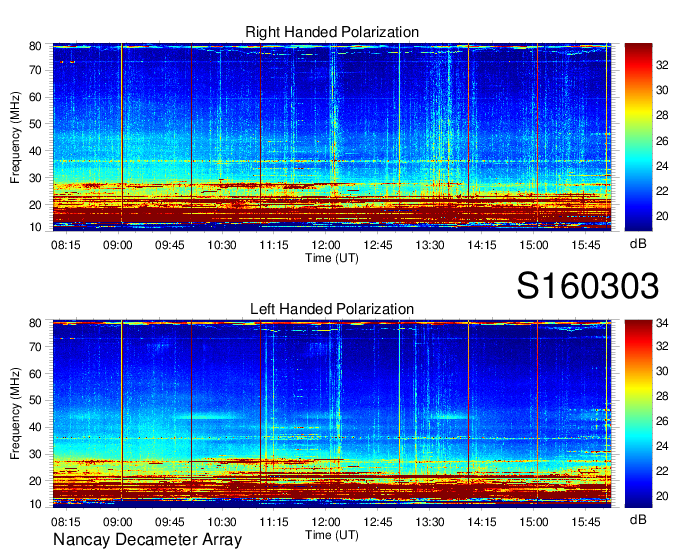Select the S160303 observation label

pyautogui.click(x=588, y=286)
